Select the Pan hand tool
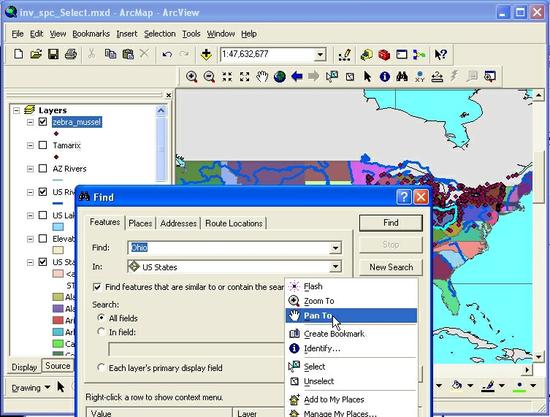This screenshot has height=417, width=550. [x=262, y=76]
